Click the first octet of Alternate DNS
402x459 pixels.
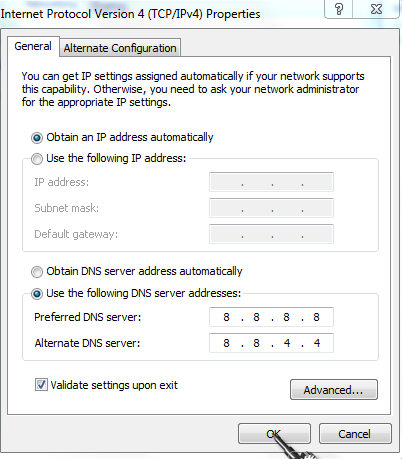pyautogui.click(x=226, y=343)
